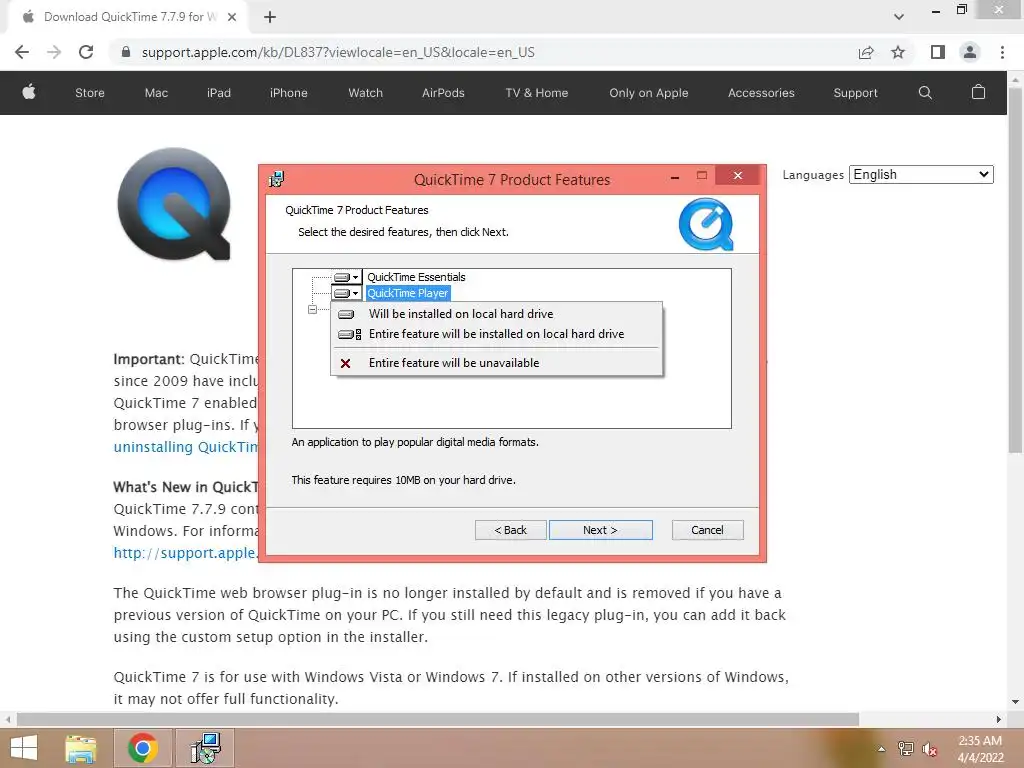Open Accessories in Apple navigation
The image size is (1024, 768).
[761, 93]
